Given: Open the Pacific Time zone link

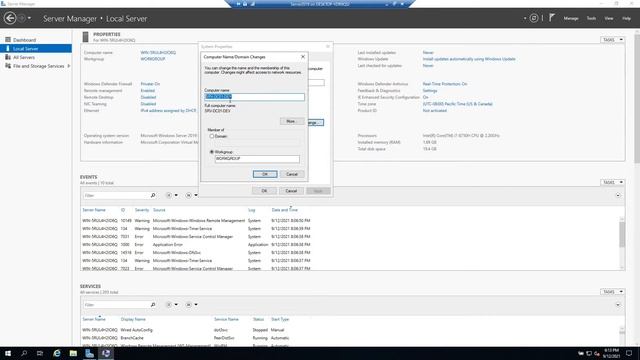Looking at the screenshot, I should coord(458,104).
